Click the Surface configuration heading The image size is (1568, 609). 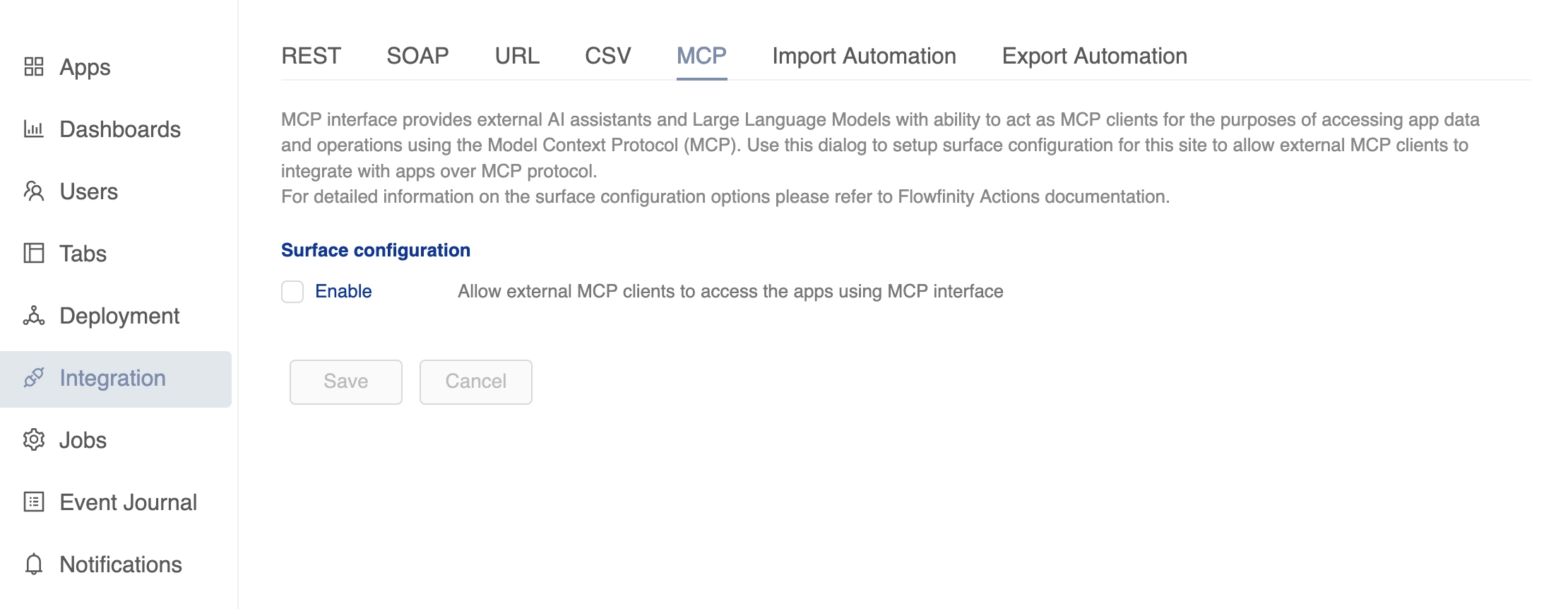(x=375, y=249)
